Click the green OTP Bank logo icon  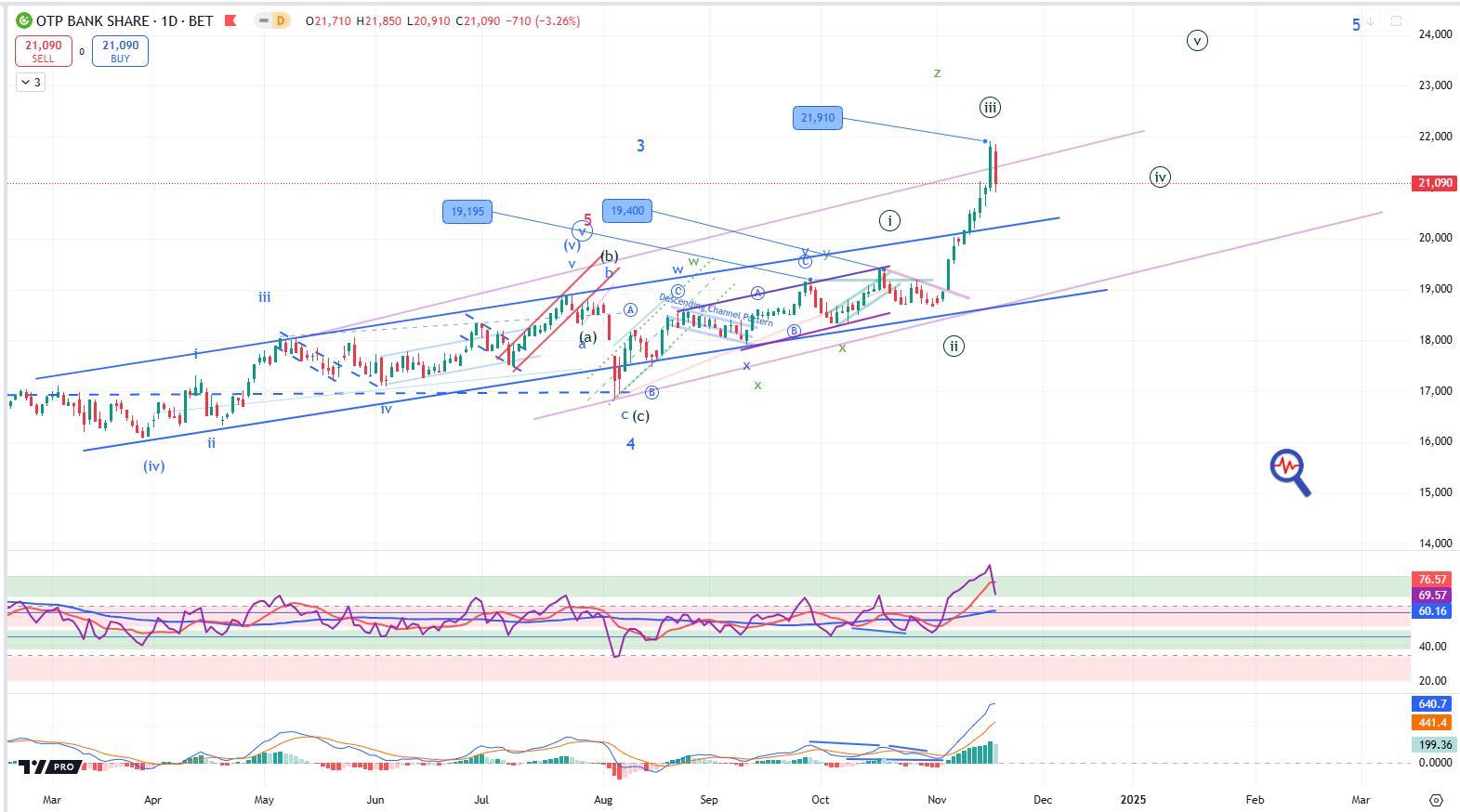[x=23, y=20]
